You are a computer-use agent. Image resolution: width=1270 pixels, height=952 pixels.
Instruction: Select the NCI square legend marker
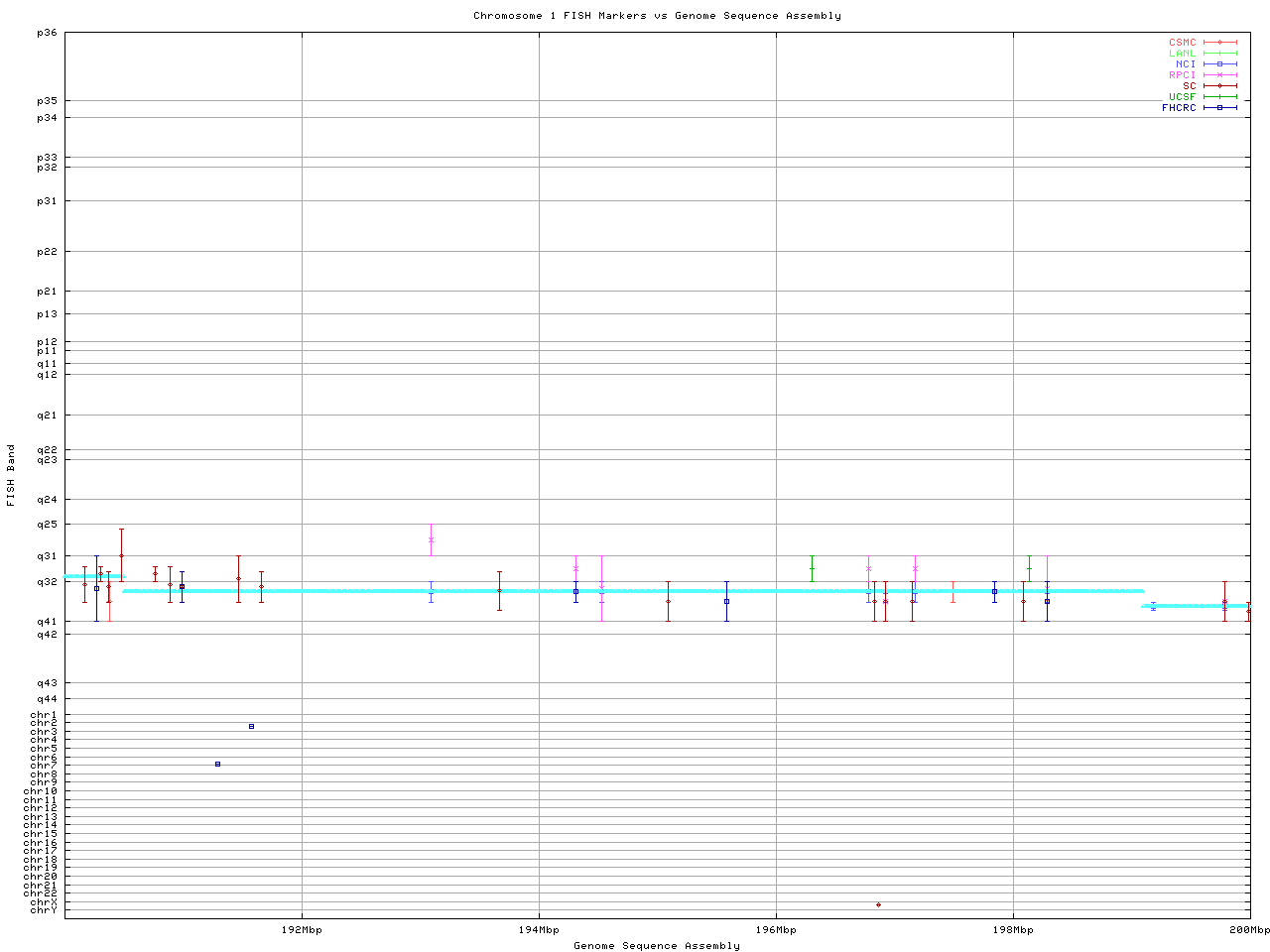[1219, 64]
